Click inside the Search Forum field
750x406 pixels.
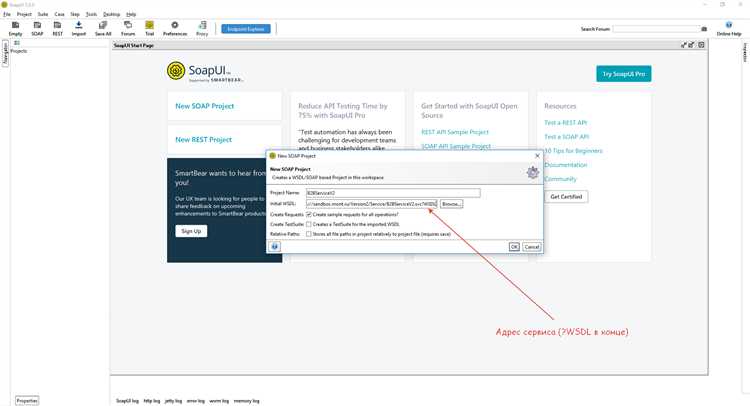656,29
